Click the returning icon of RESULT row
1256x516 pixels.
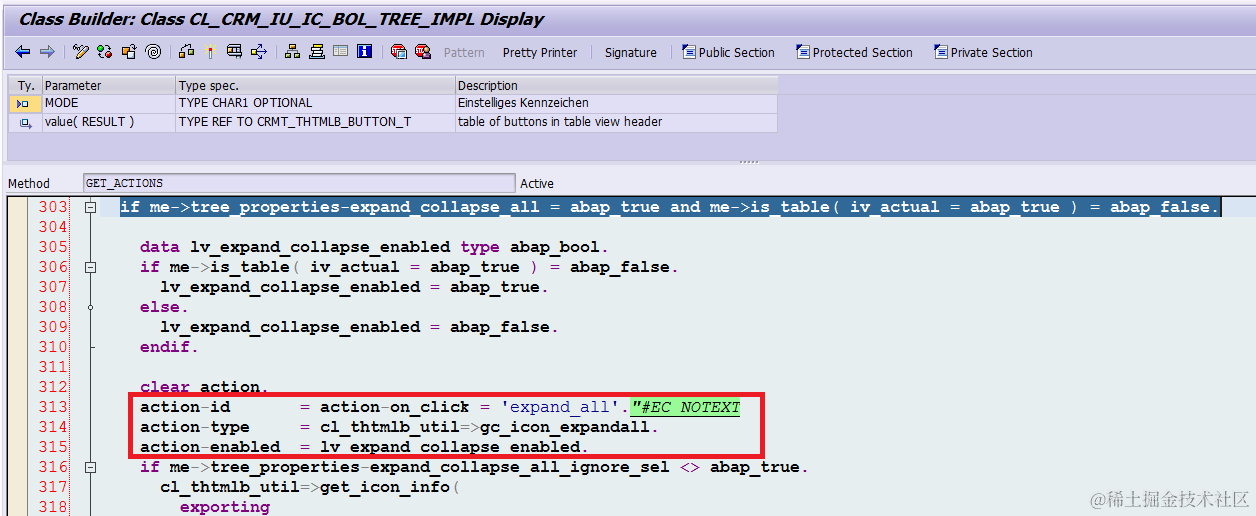pyautogui.click(x=24, y=122)
